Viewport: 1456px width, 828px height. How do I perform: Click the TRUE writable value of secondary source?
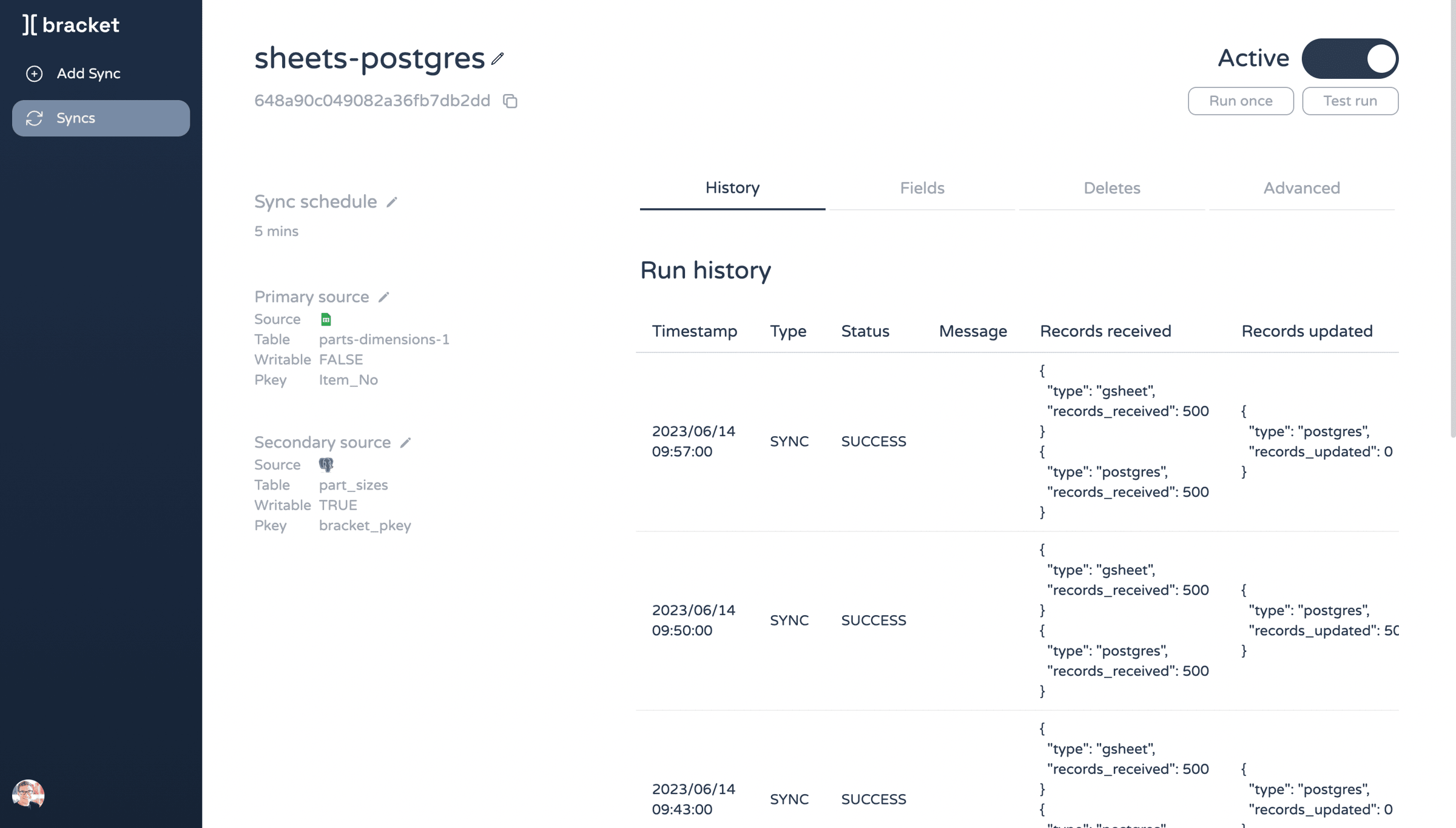pos(338,506)
